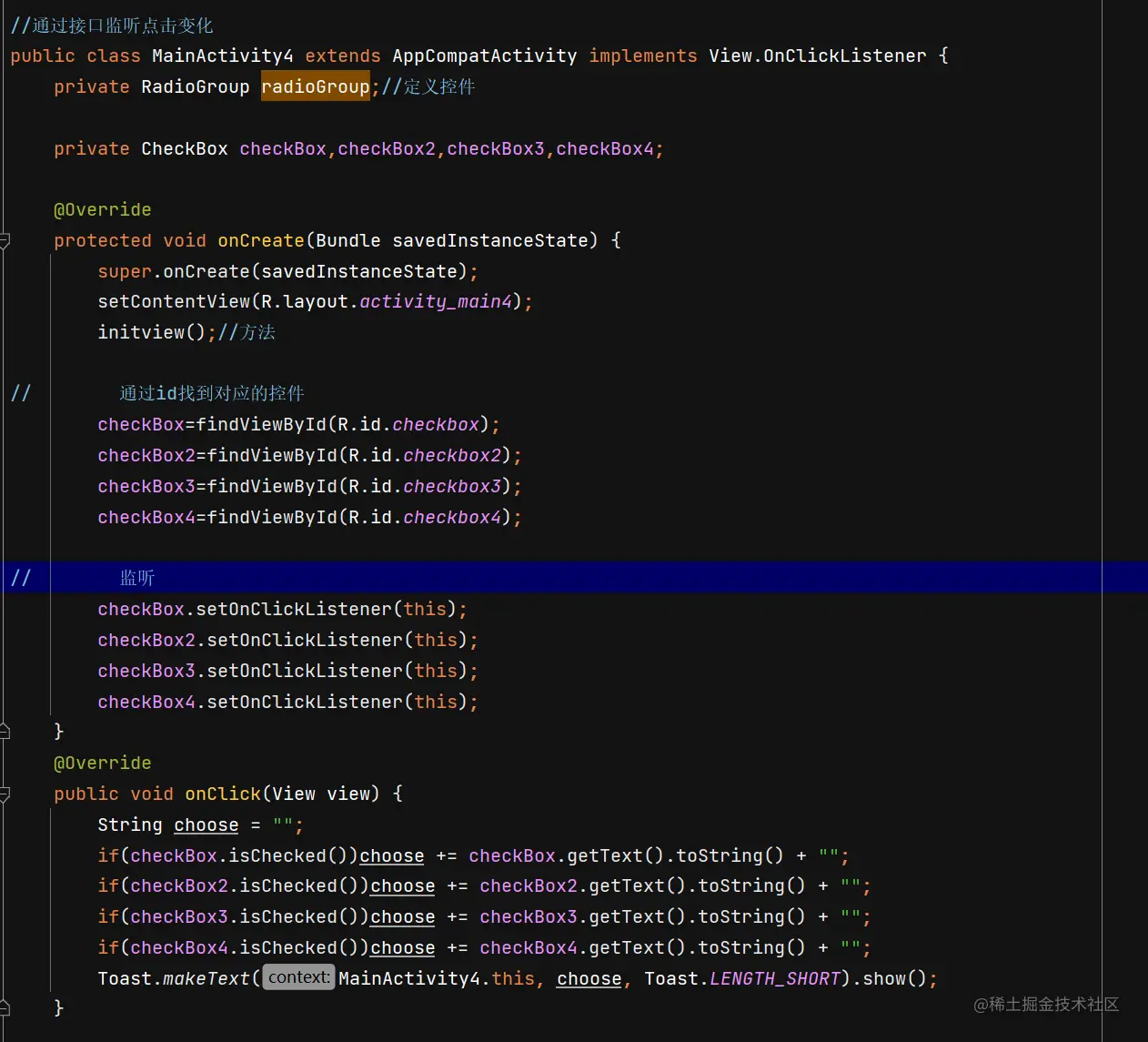
Task: Click MainActivity4.this argument
Action: 437,978
